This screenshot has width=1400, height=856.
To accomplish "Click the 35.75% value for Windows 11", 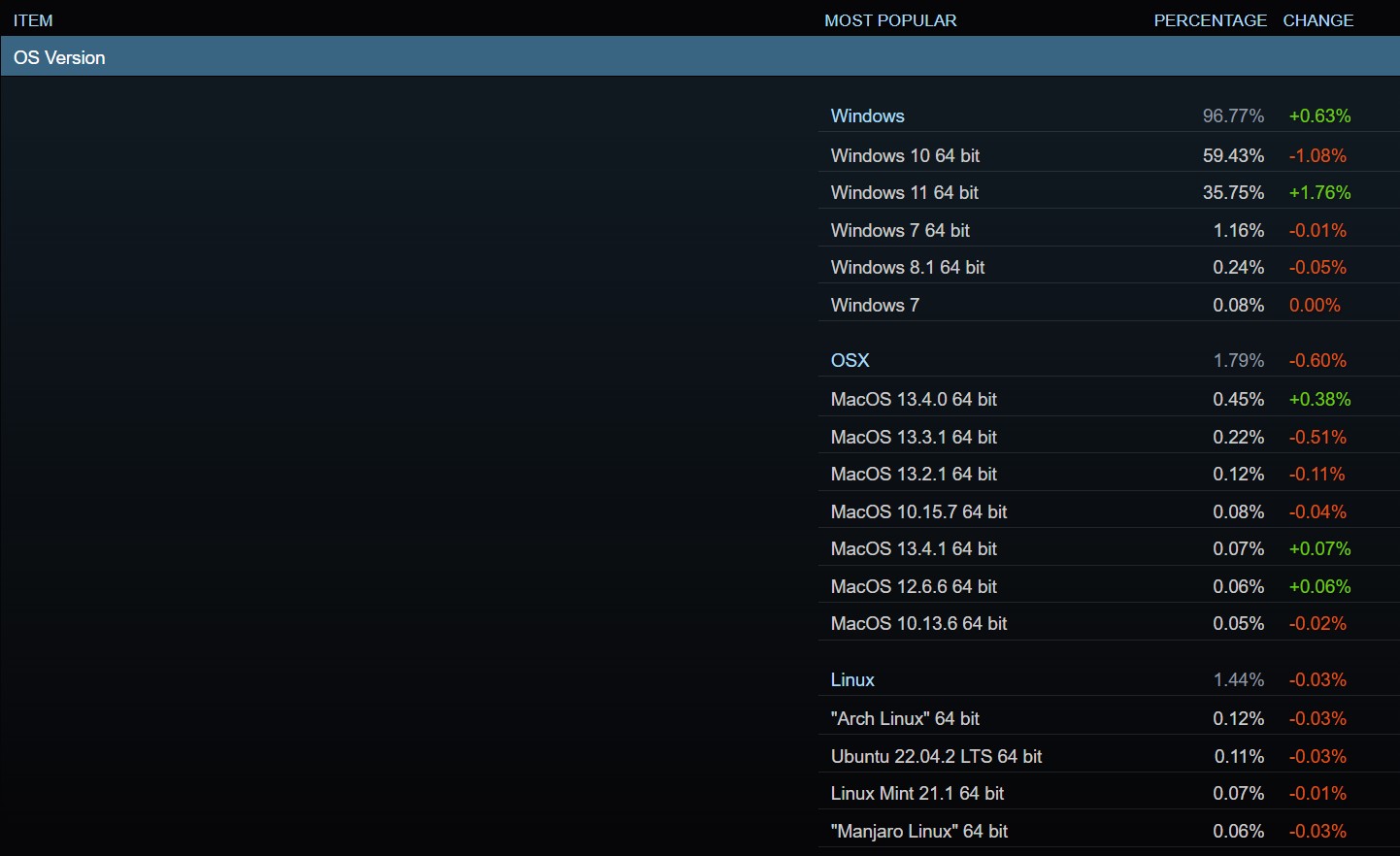I will pyautogui.click(x=1233, y=192).
